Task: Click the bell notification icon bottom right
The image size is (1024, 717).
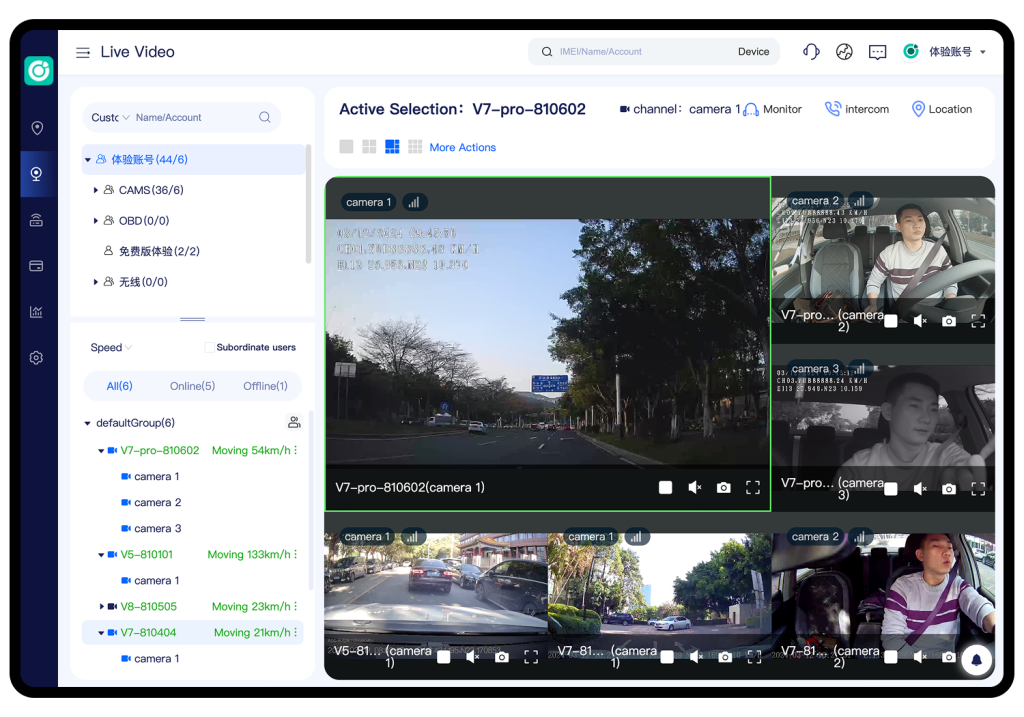Action: point(976,659)
